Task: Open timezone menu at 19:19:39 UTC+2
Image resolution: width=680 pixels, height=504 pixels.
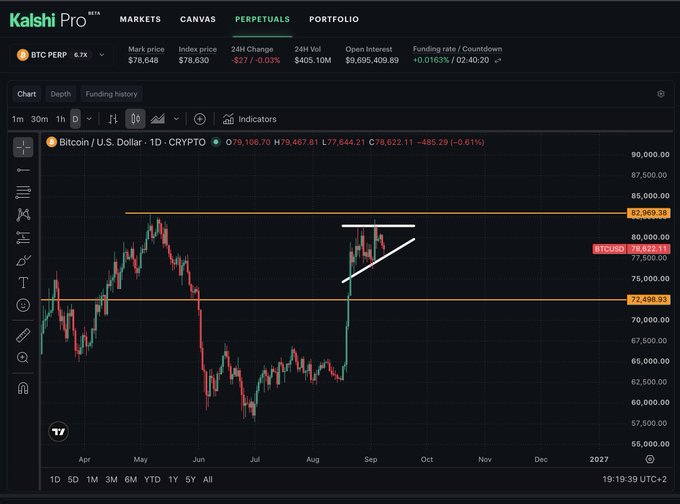Action: click(x=634, y=479)
